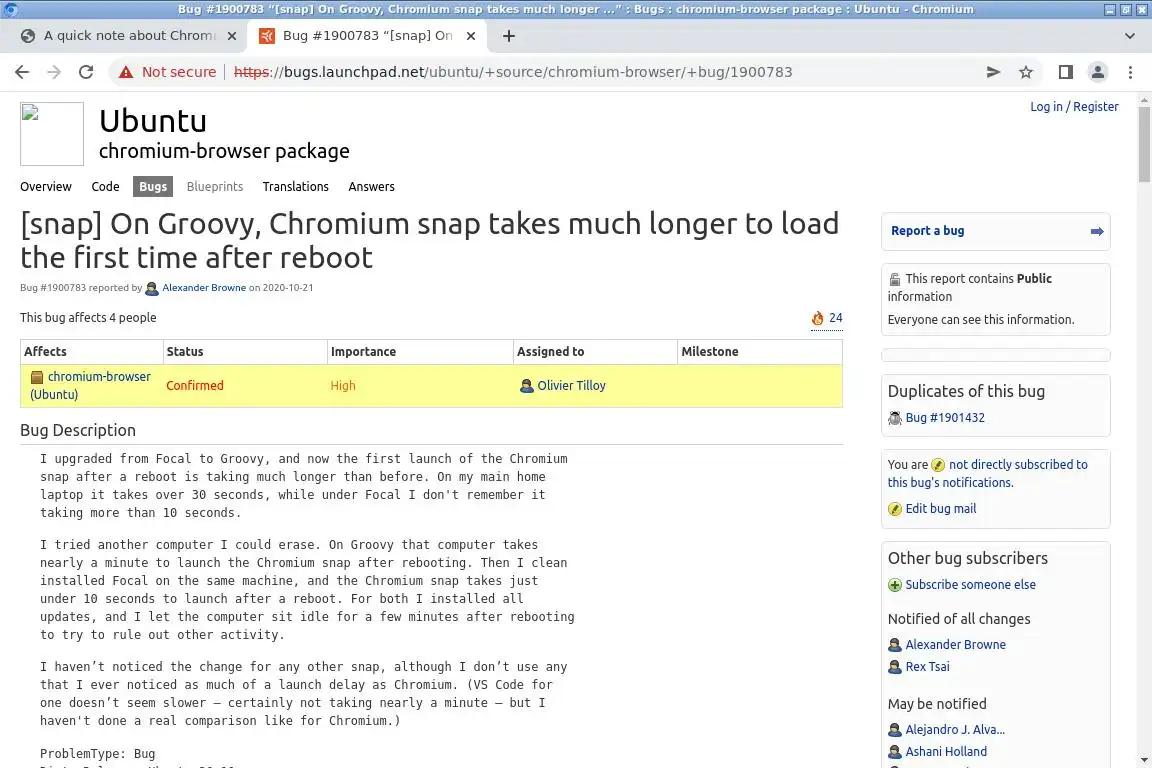Open Alexander Browne reporter profile link
Screen dimensions: 1152x768
click(x=204, y=288)
